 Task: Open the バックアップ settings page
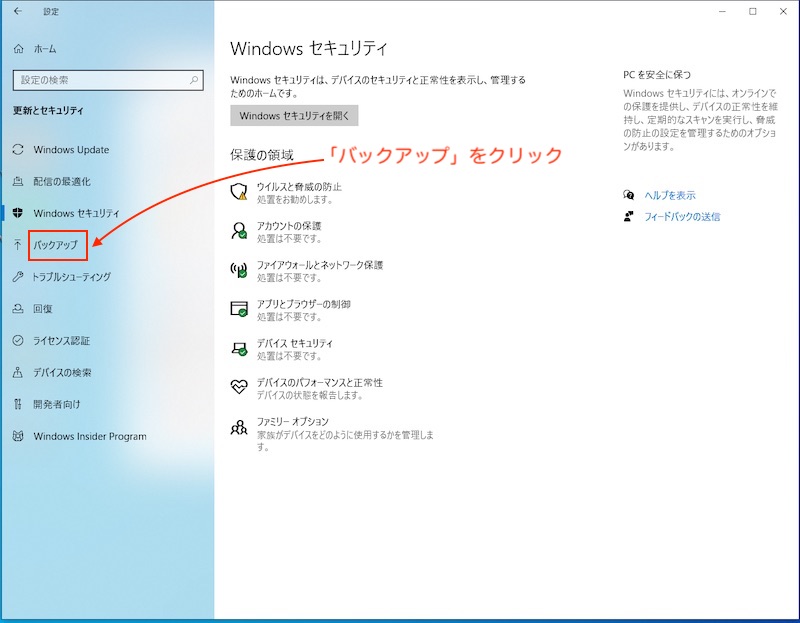[x=56, y=245]
